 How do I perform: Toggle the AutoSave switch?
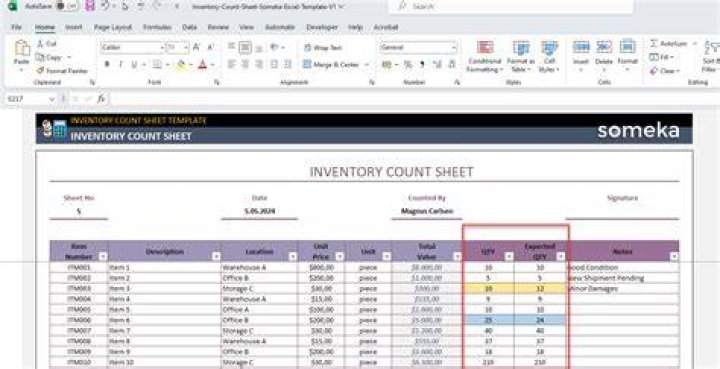click(x=66, y=6)
